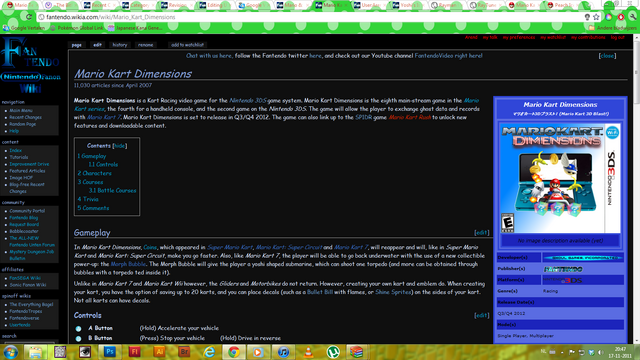Screen dimensions: 640x360
Task: Close the site notice with [close]
Action: (607, 56)
